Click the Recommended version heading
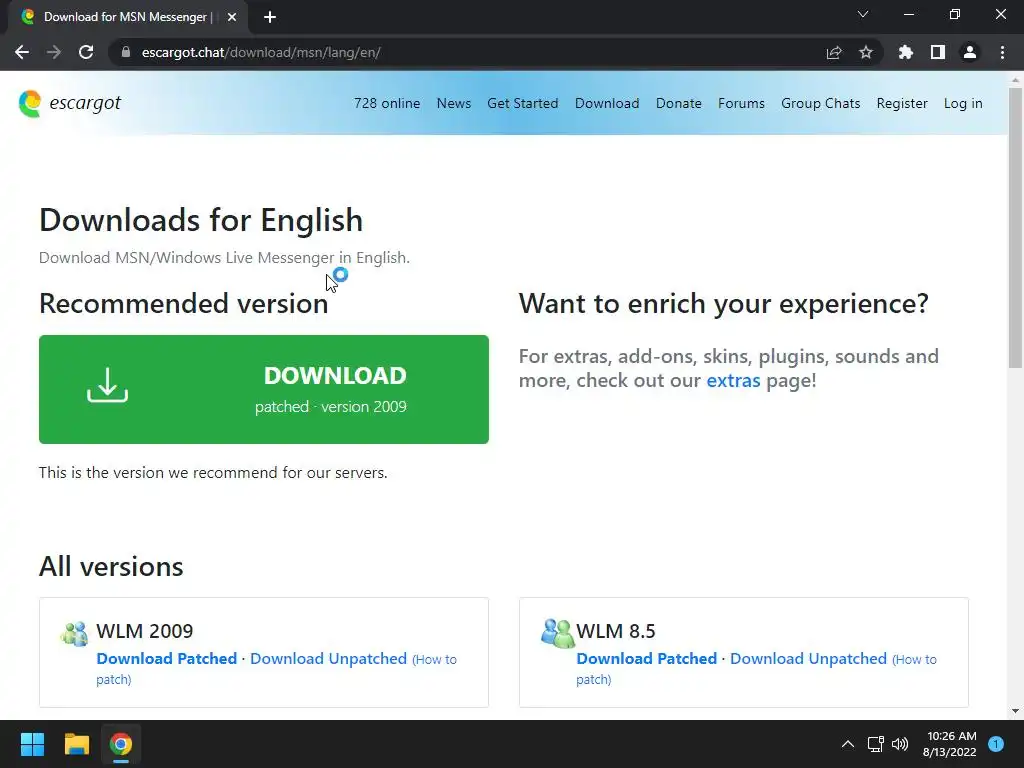The image size is (1024, 768). click(184, 304)
